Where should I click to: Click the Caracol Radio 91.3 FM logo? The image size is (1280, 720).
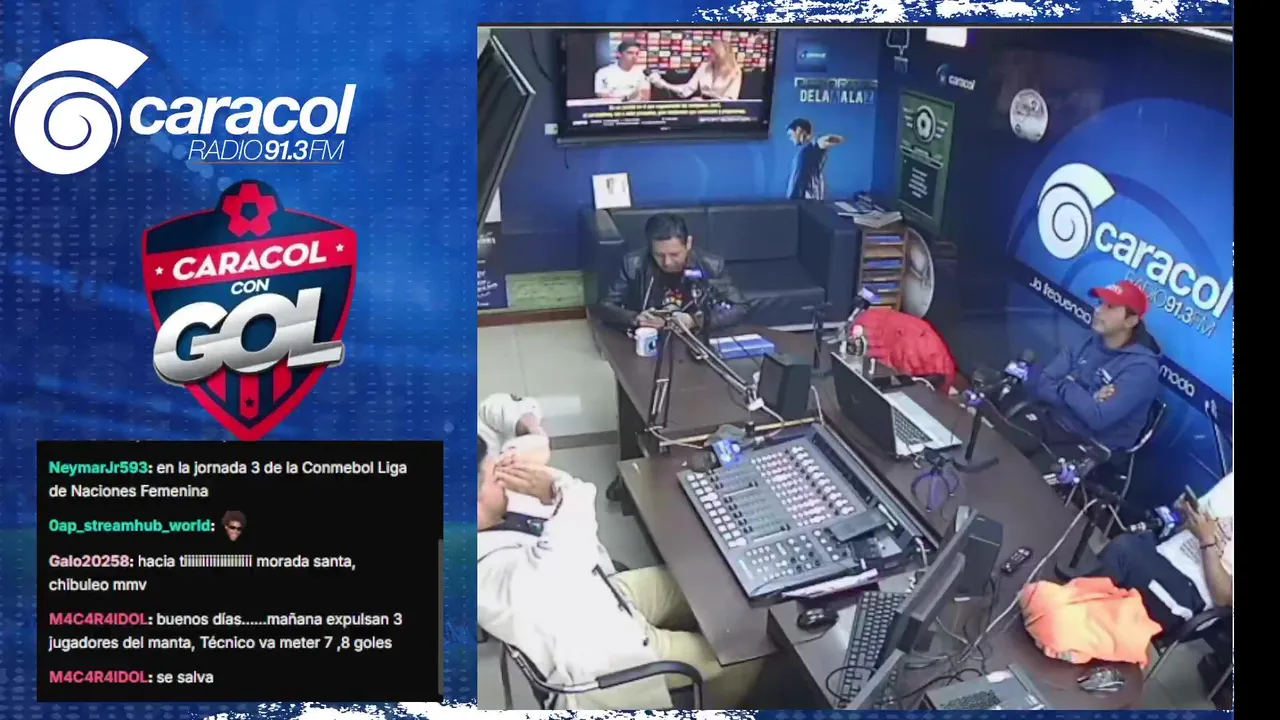coord(182,107)
